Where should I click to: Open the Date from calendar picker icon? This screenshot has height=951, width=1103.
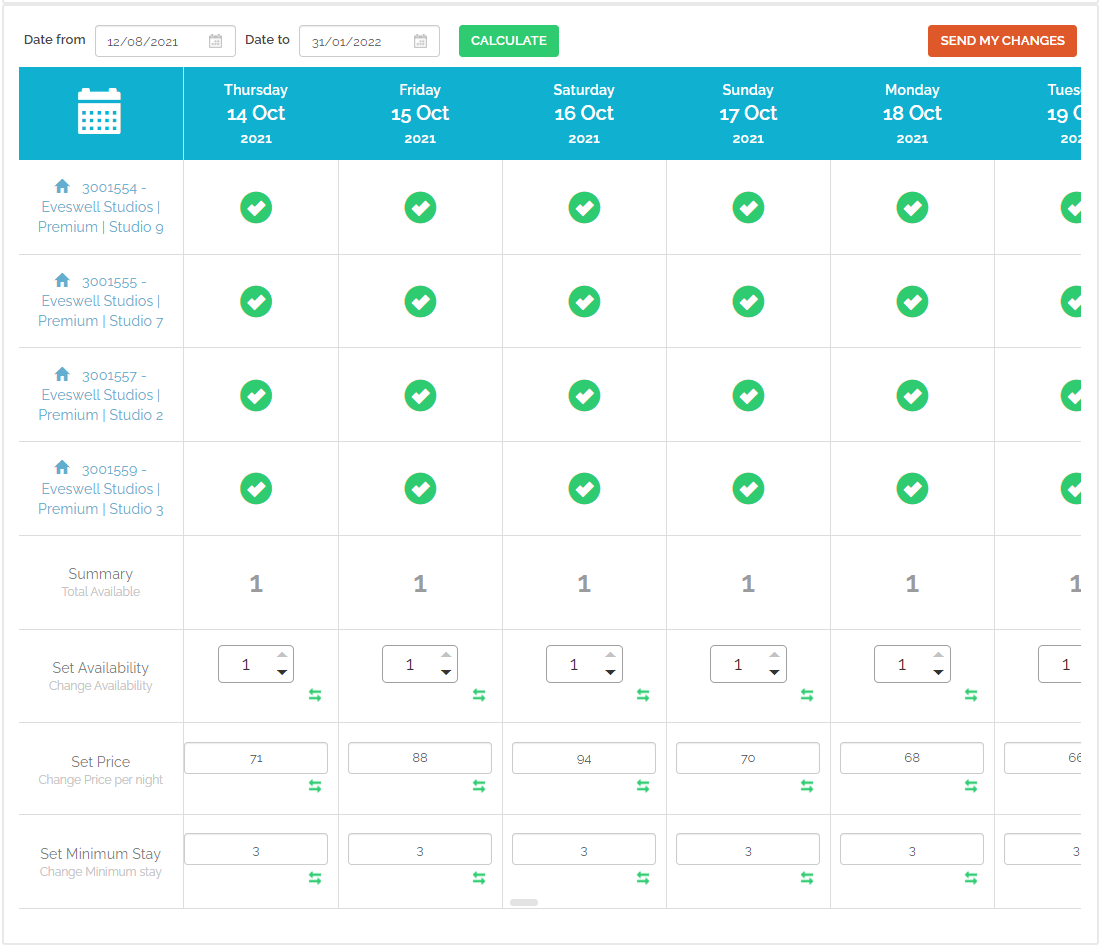(215, 41)
